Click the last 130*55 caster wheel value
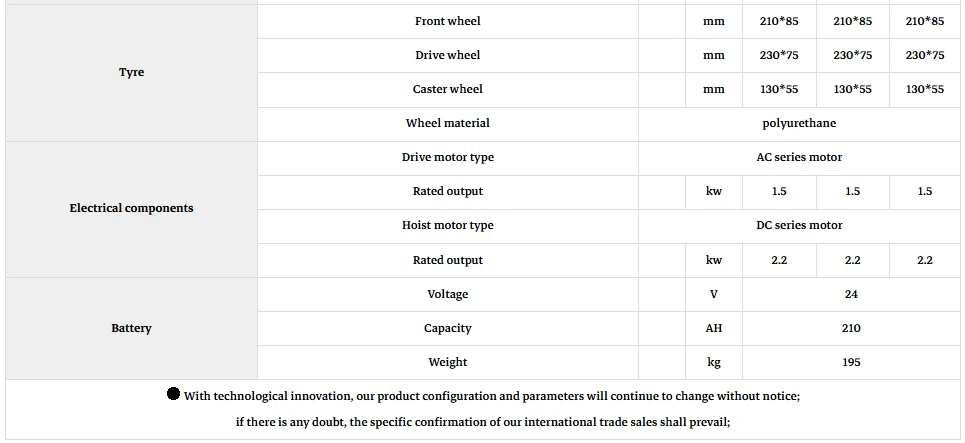Viewport: 965px width, 443px height. tap(924, 89)
